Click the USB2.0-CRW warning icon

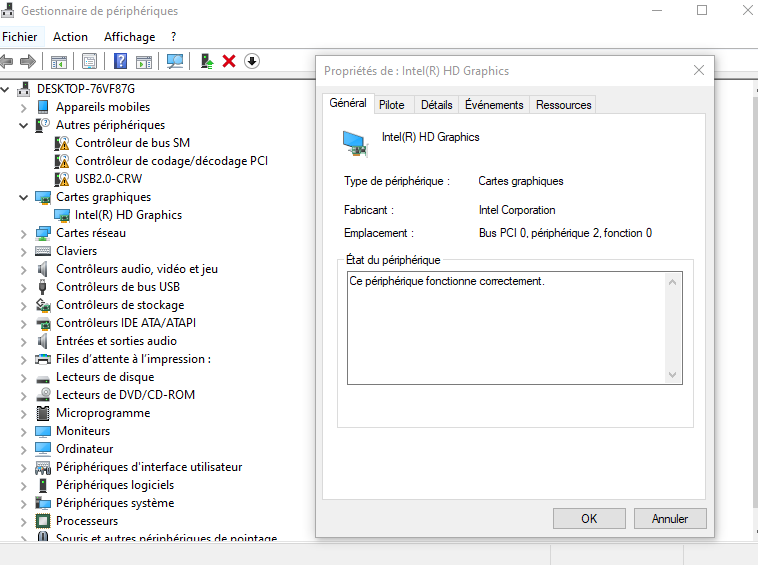pyautogui.click(x=62, y=179)
